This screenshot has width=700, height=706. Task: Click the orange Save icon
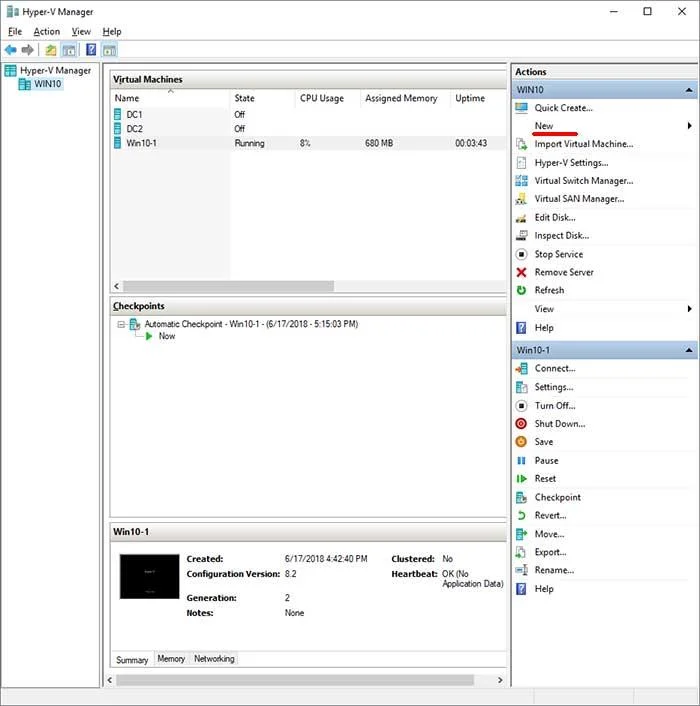click(521, 442)
